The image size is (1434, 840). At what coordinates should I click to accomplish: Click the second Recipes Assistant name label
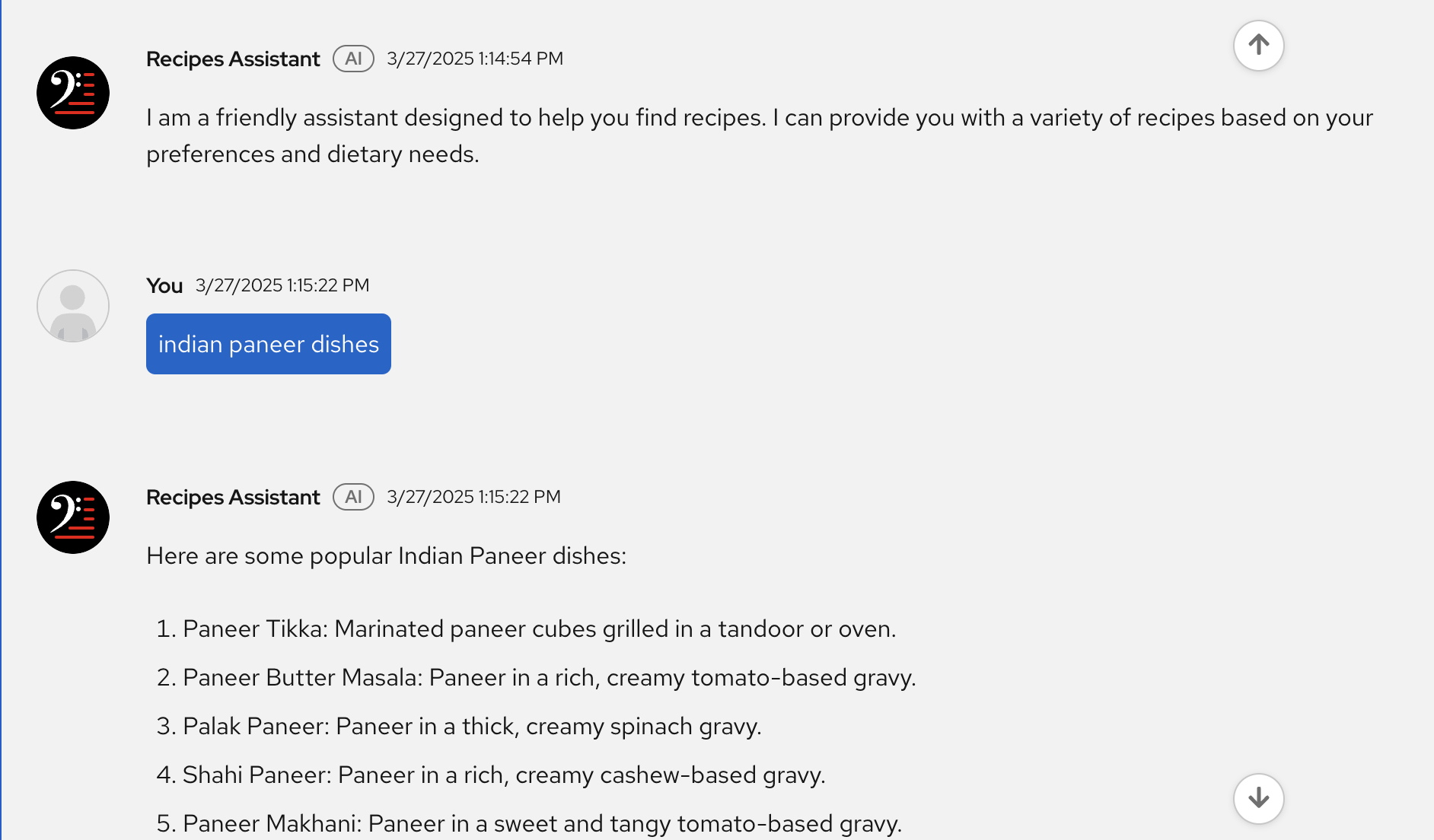(x=233, y=497)
